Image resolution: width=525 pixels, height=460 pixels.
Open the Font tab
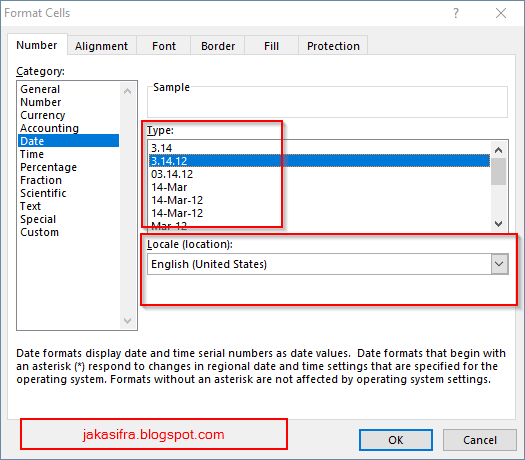(164, 46)
